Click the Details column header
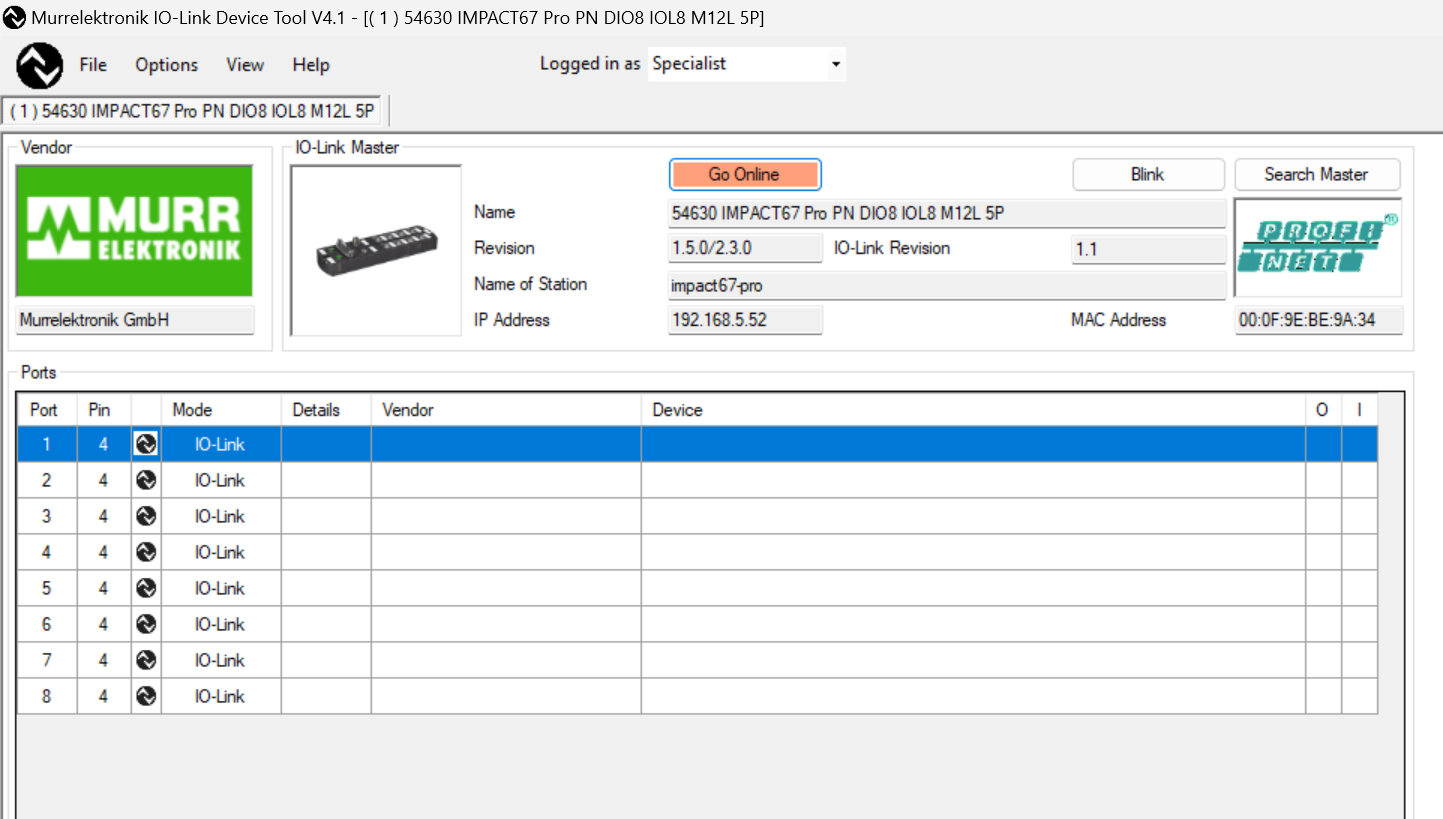Viewport: 1443px width, 819px height. [326, 410]
